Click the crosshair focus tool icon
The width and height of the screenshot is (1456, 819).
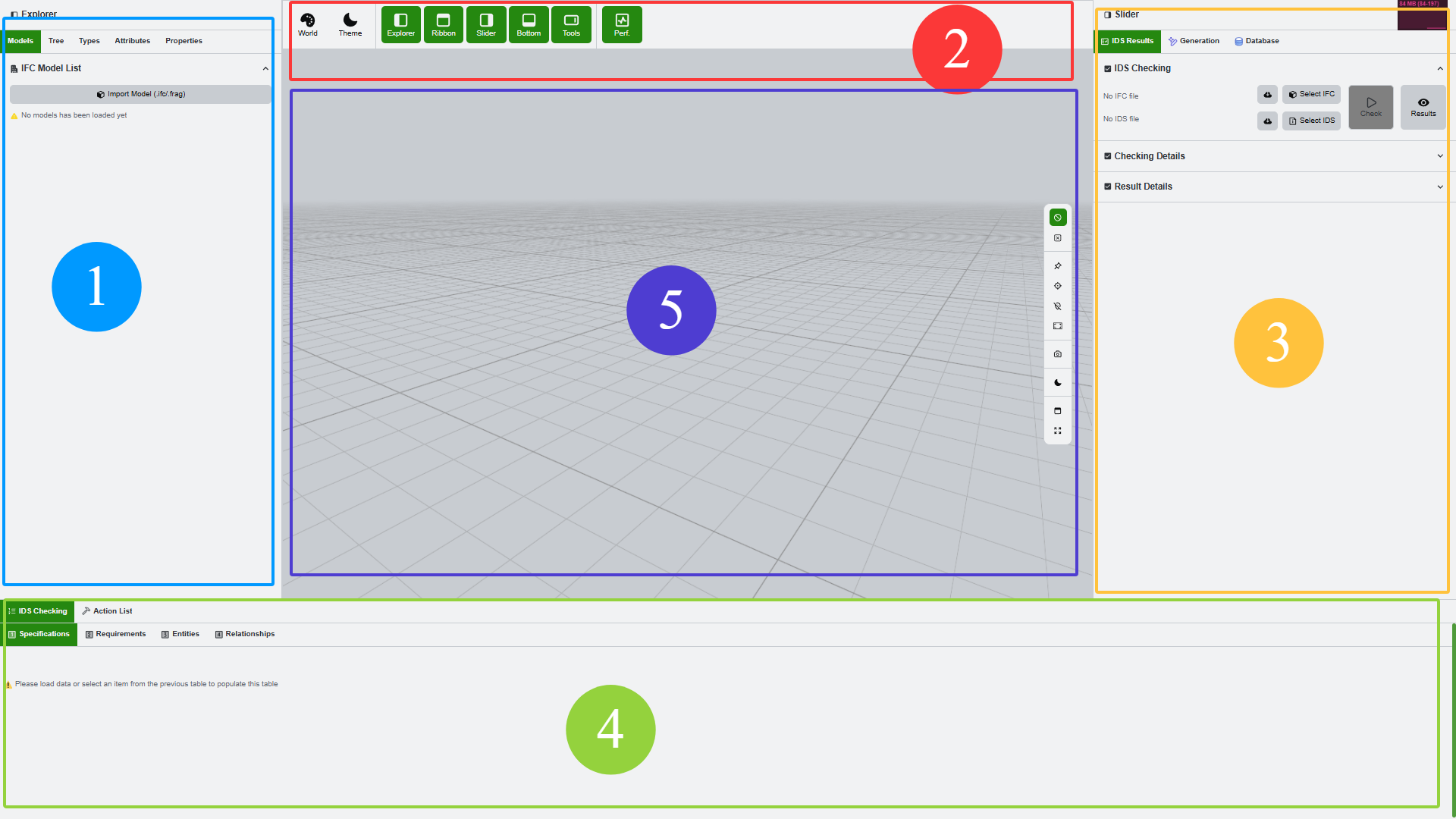1058,287
